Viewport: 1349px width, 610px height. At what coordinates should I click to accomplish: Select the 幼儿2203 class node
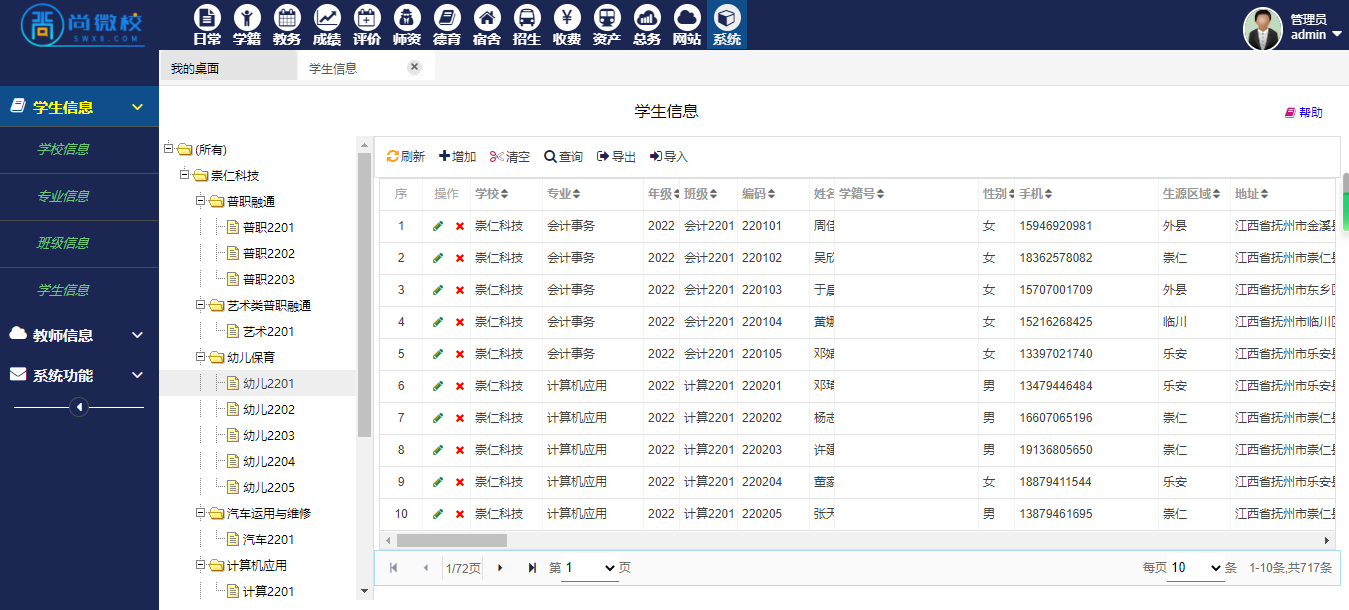(268, 435)
